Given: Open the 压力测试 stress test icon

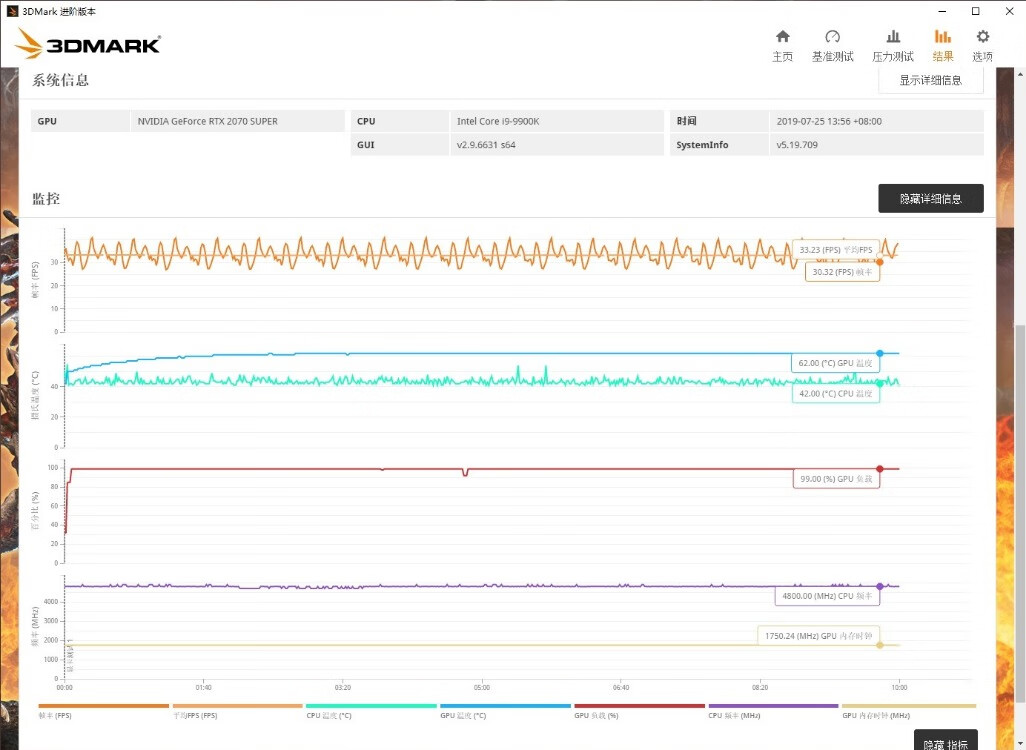Looking at the screenshot, I should click(x=893, y=36).
